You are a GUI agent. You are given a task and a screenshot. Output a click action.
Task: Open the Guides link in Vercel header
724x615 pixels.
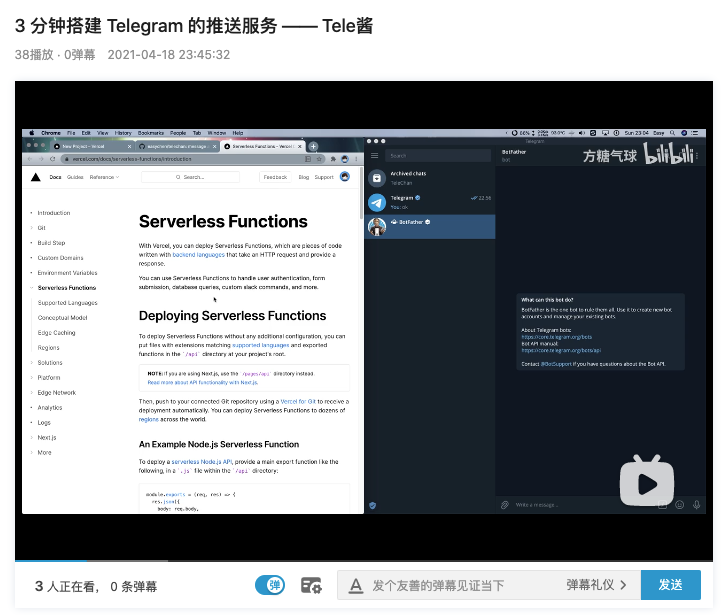[75, 177]
